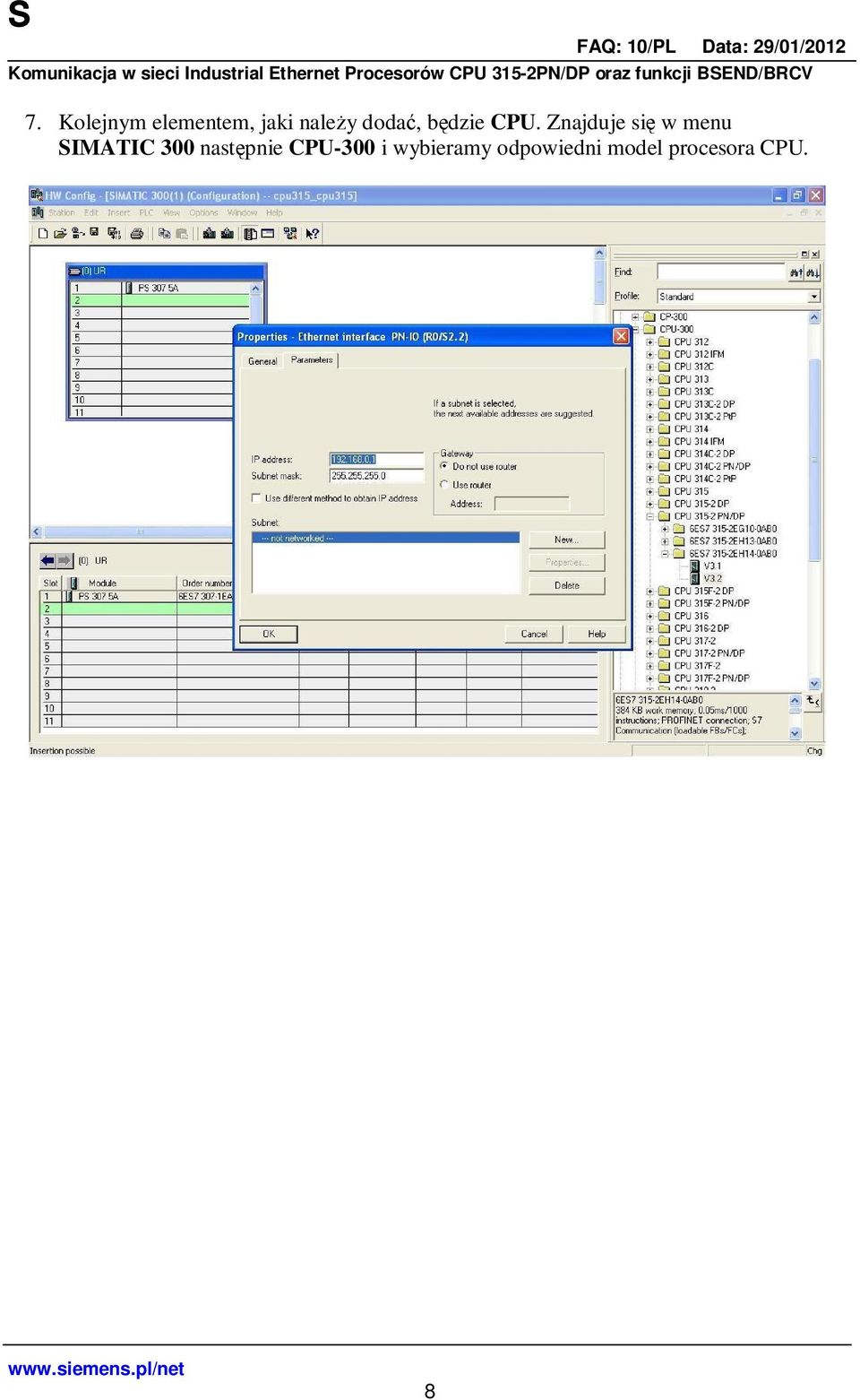Click the forward arrow in station pane
The height and width of the screenshot is (1400, 860).
pos(64,560)
